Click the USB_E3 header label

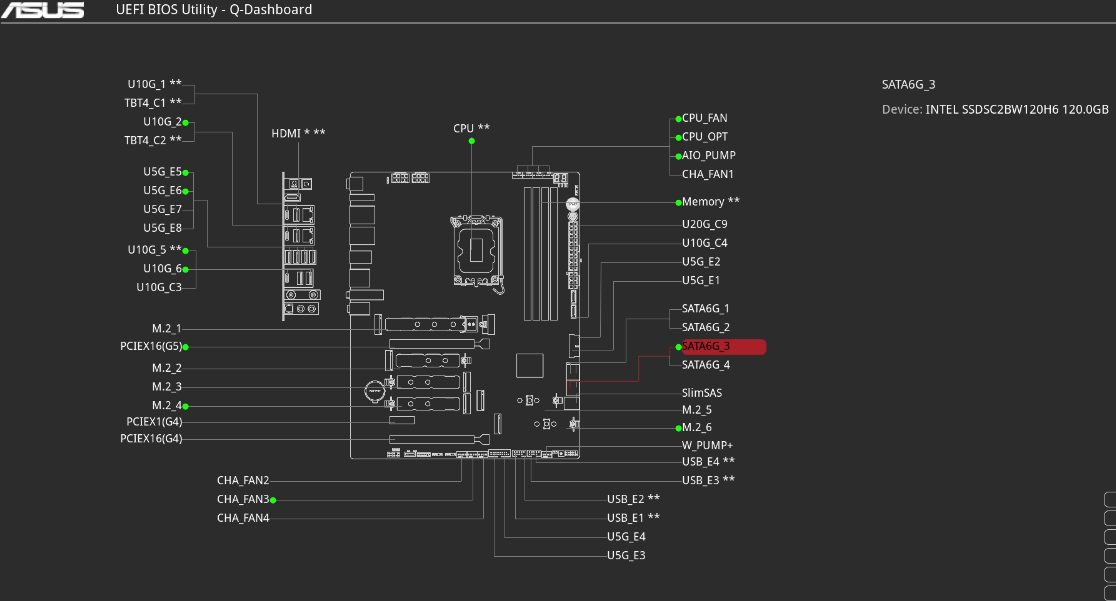(708, 481)
